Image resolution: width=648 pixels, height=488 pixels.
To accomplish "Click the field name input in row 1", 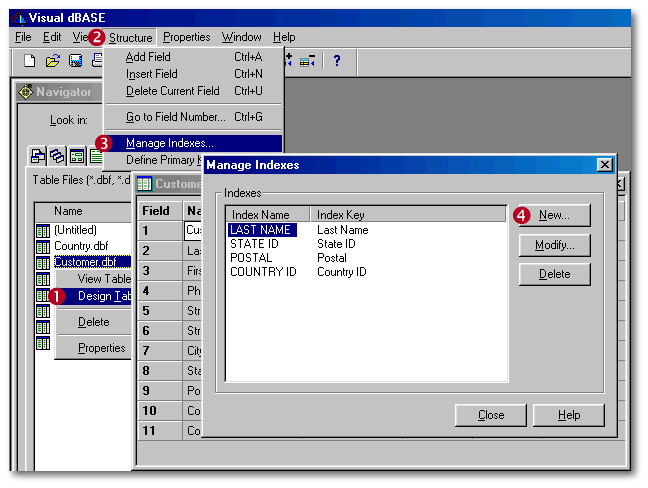I will 193,231.
